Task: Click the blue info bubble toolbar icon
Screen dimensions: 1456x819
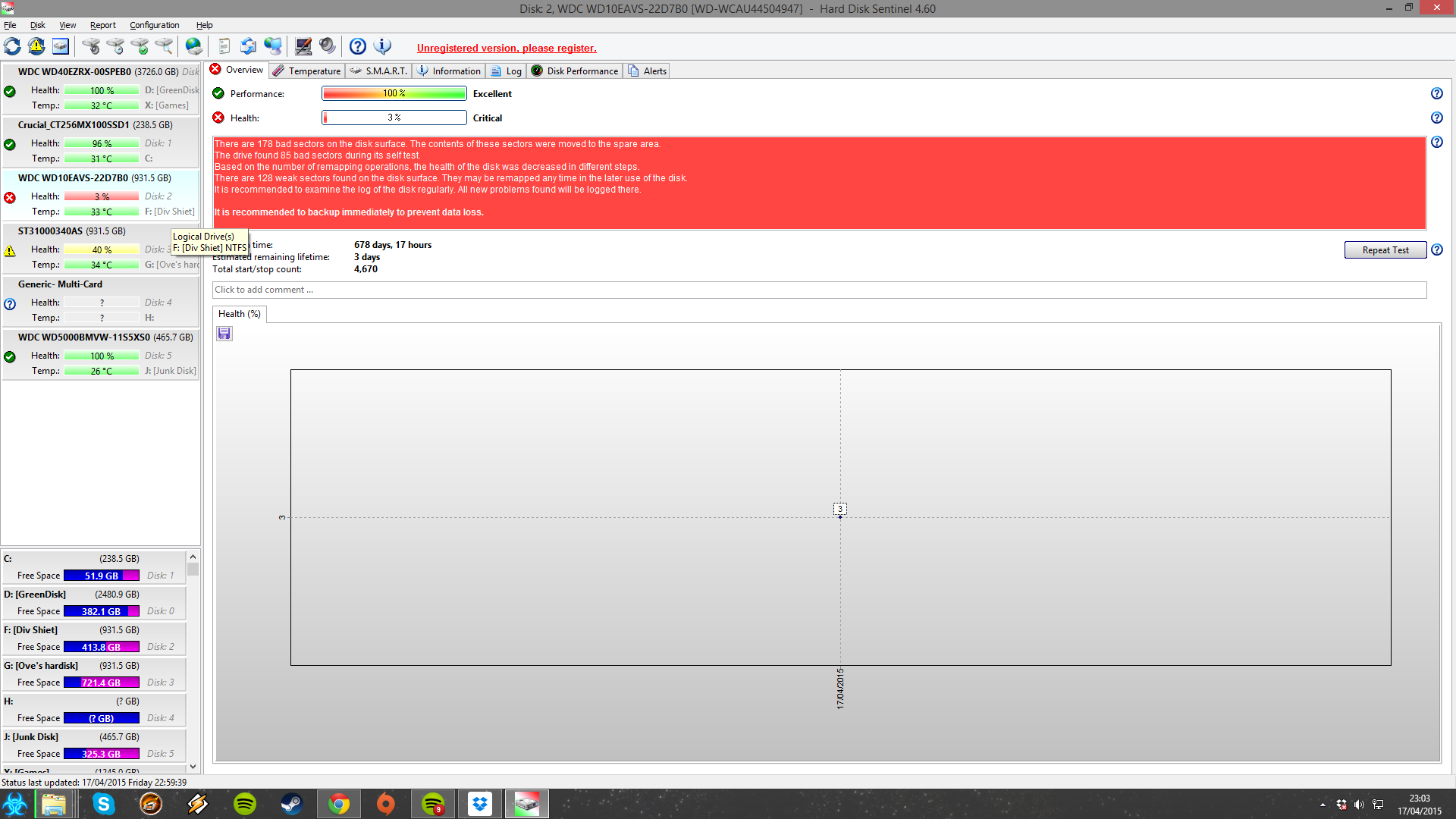Action: coord(383,46)
